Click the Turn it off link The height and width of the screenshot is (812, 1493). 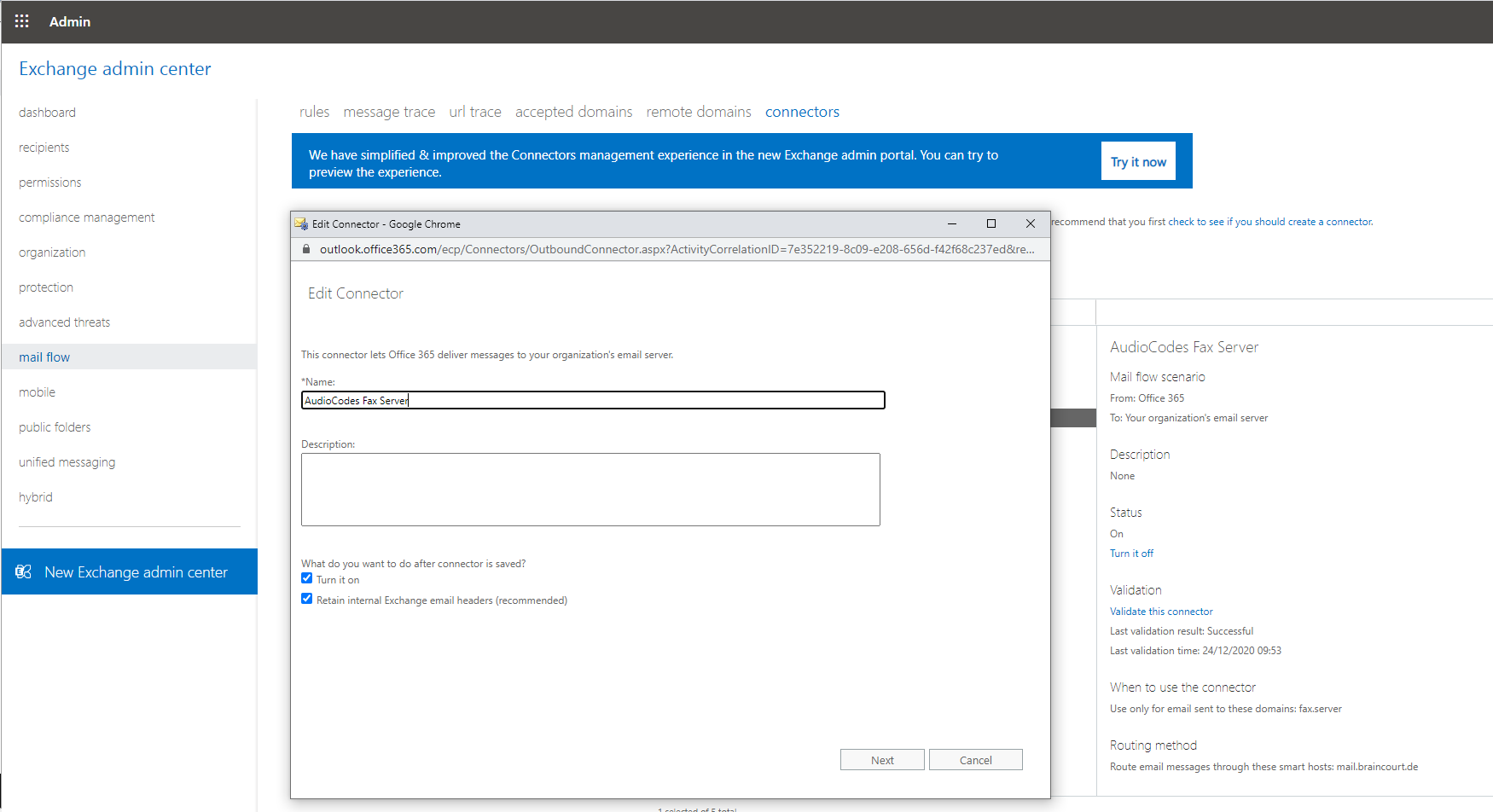[x=1131, y=554]
